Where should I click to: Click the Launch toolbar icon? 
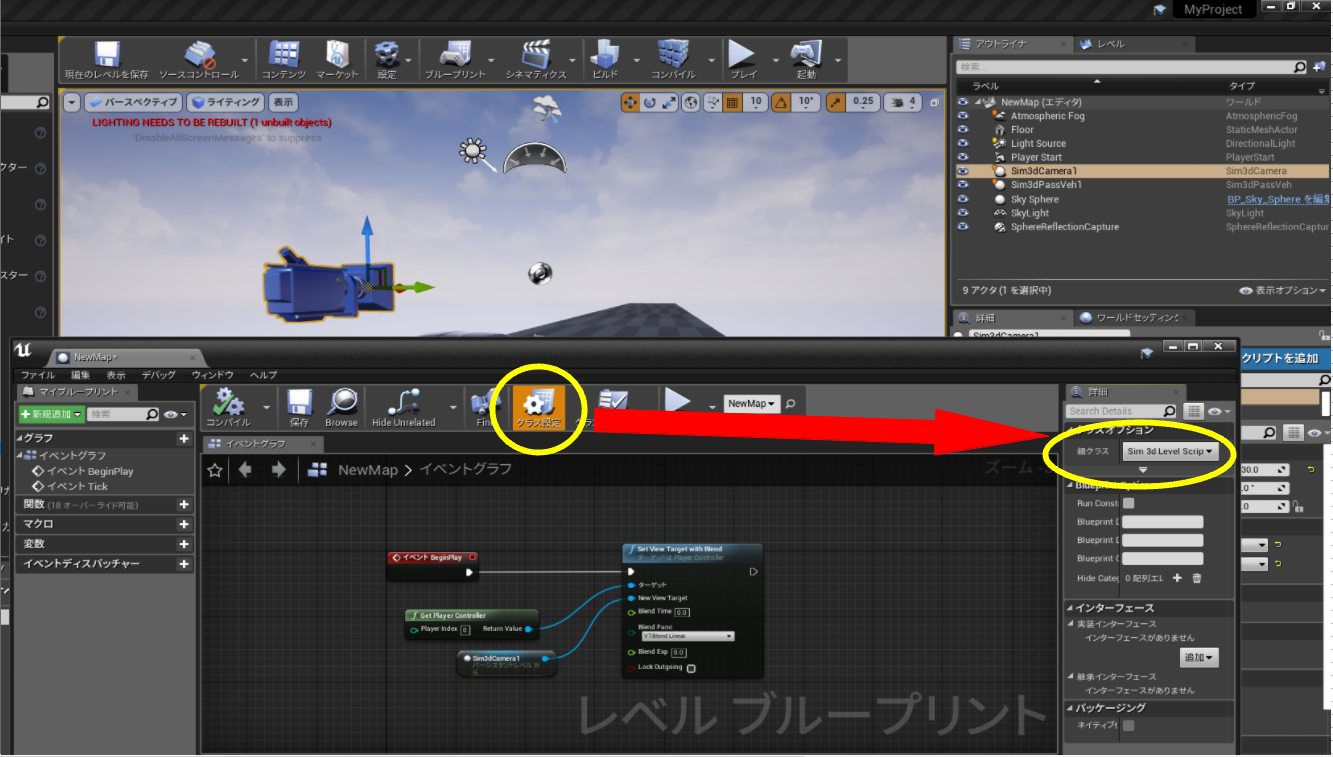[806, 60]
